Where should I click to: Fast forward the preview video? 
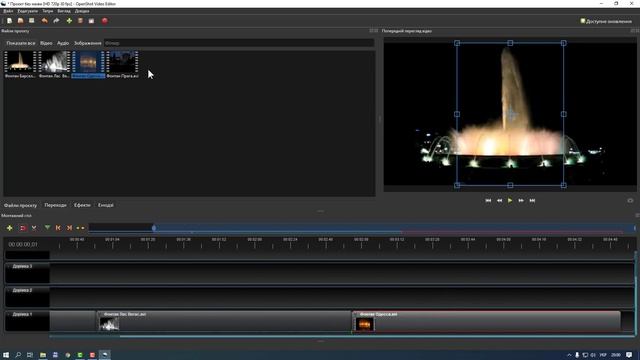point(521,200)
